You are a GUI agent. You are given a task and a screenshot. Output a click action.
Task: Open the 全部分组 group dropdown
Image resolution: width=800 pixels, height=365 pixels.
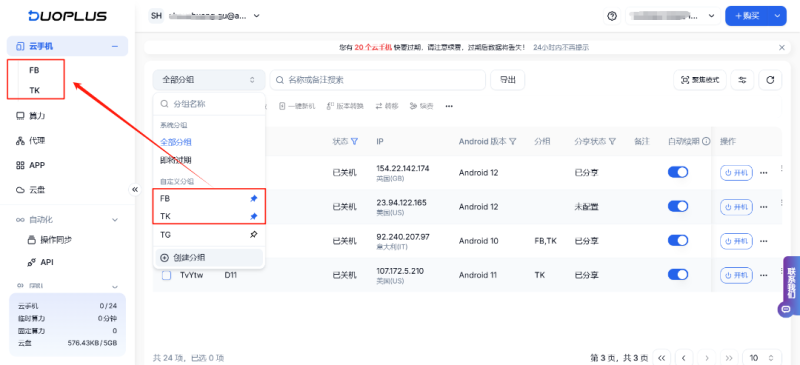coord(209,80)
